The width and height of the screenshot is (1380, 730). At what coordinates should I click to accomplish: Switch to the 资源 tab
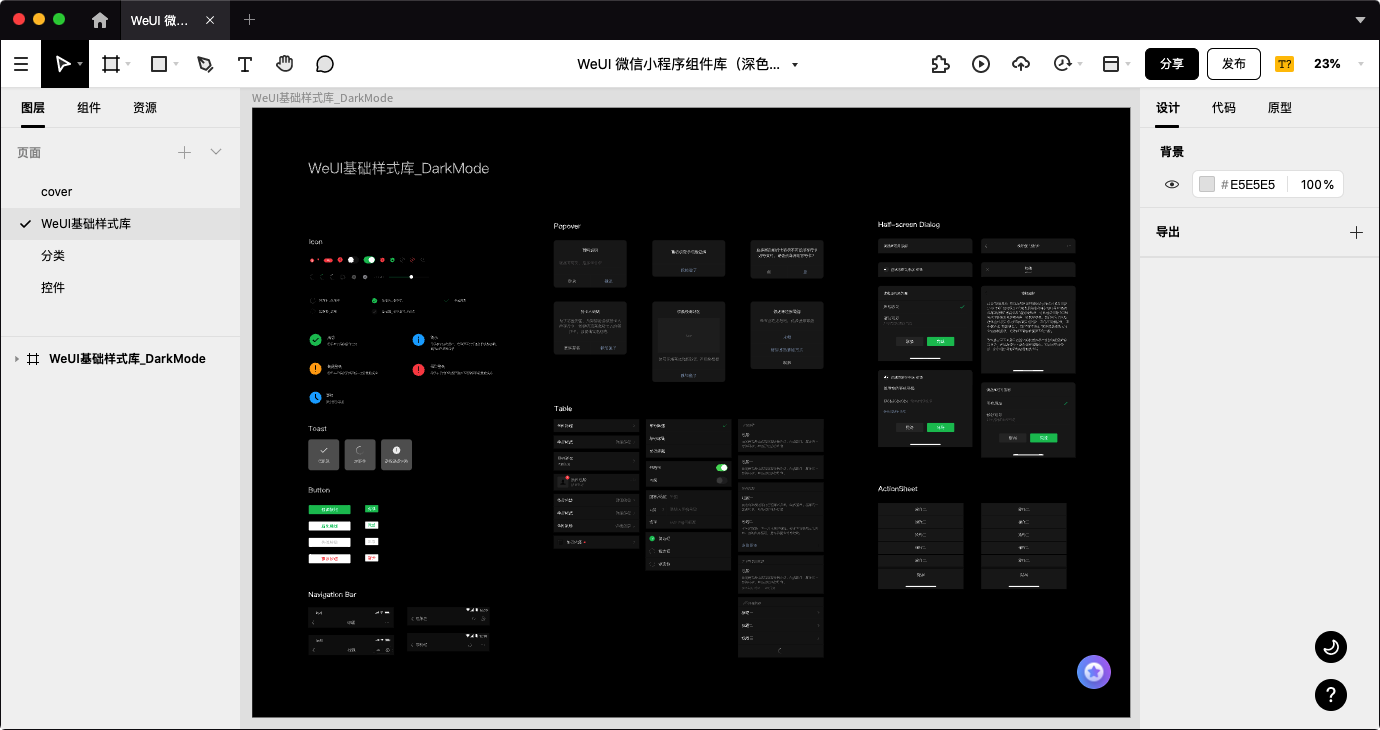145,108
